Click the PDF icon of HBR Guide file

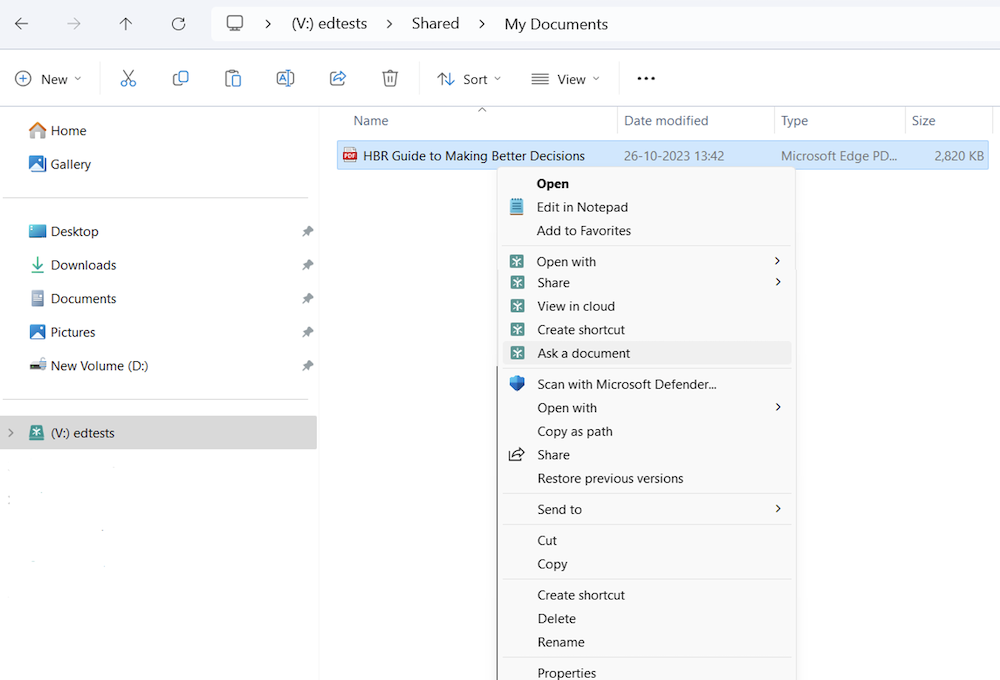coord(349,155)
